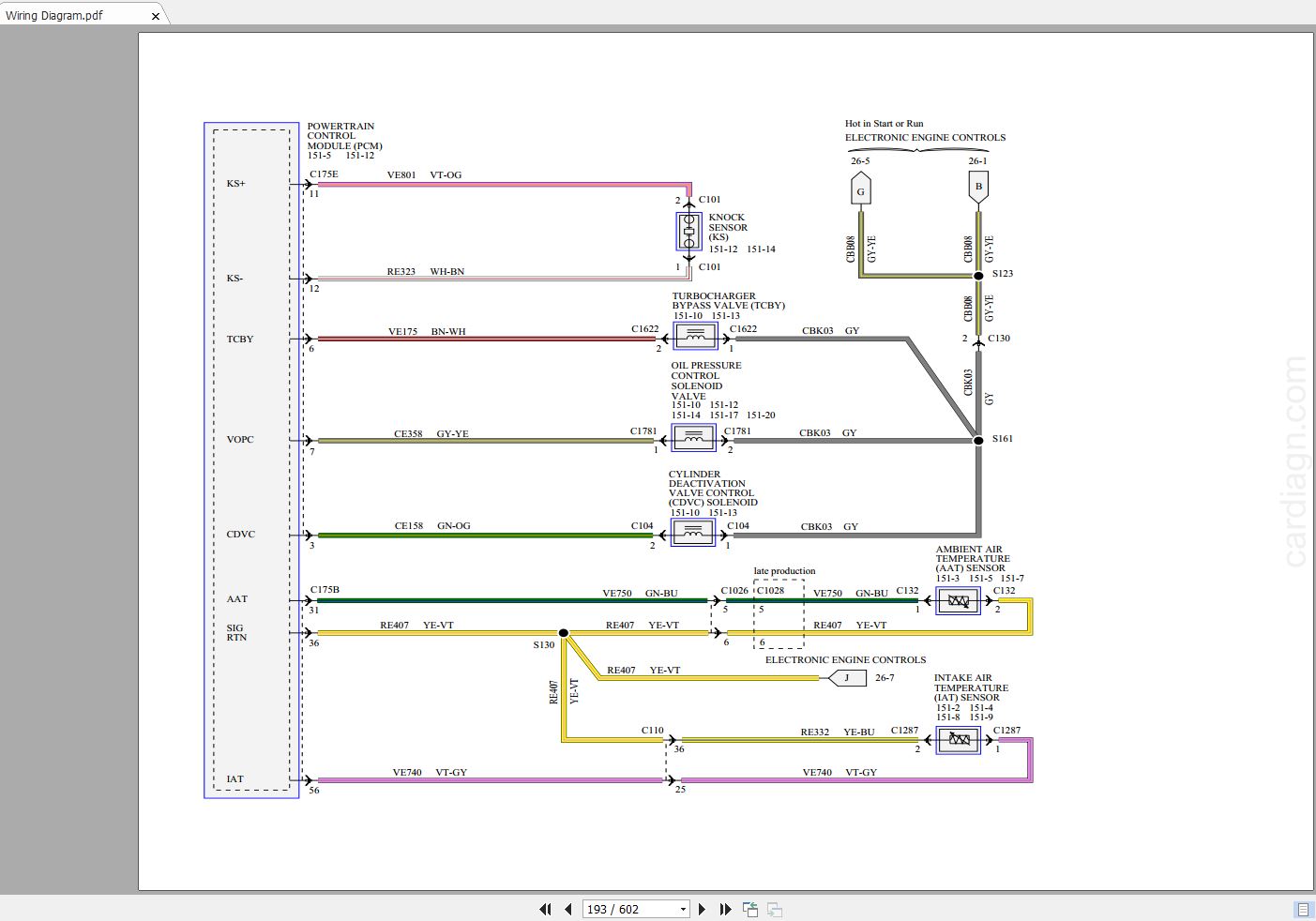This screenshot has width=1316, height=921.
Task: Click the IAT pin label
Action: tap(234, 779)
